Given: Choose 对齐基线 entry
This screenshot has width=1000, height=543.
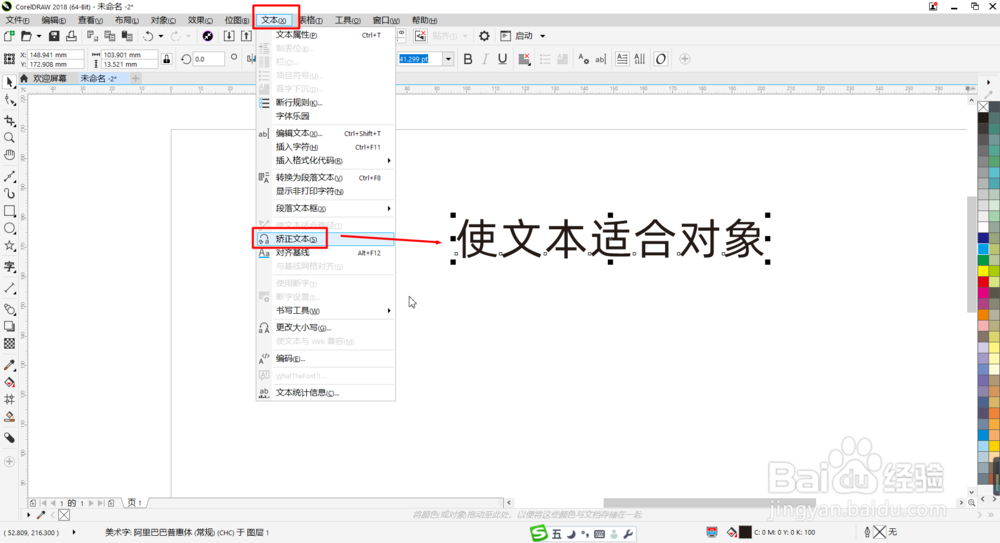Looking at the screenshot, I should point(325,253).
